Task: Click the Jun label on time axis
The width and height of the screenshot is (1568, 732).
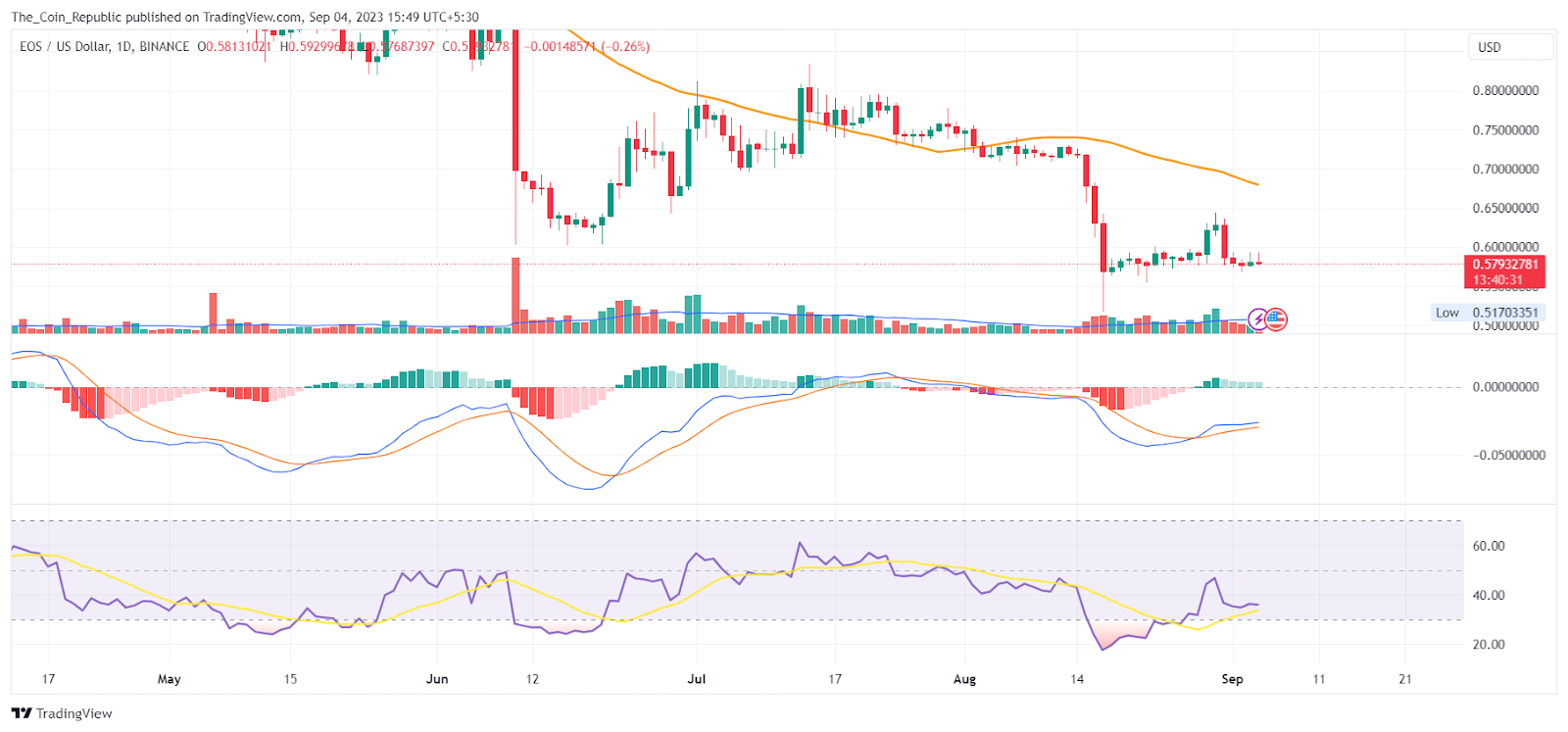Action: tap(437, 678)
